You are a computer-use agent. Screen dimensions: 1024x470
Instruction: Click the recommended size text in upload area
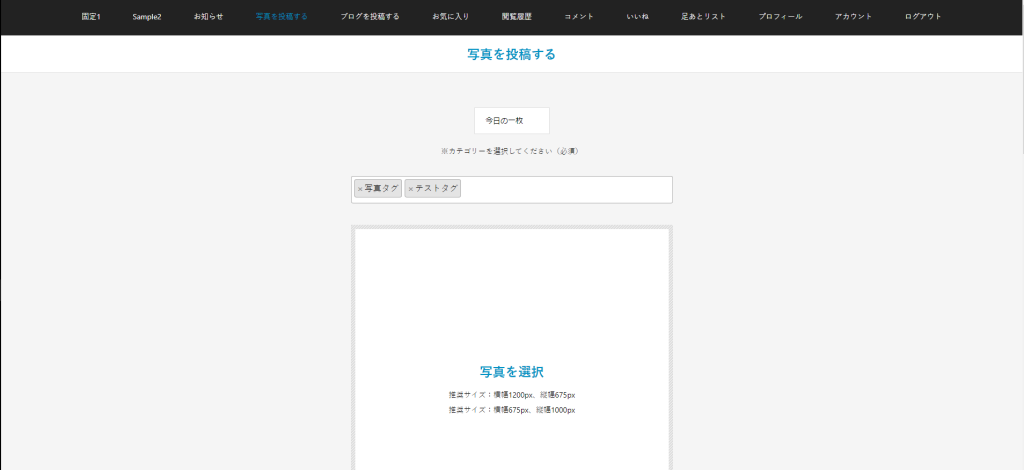click(511, 395)
